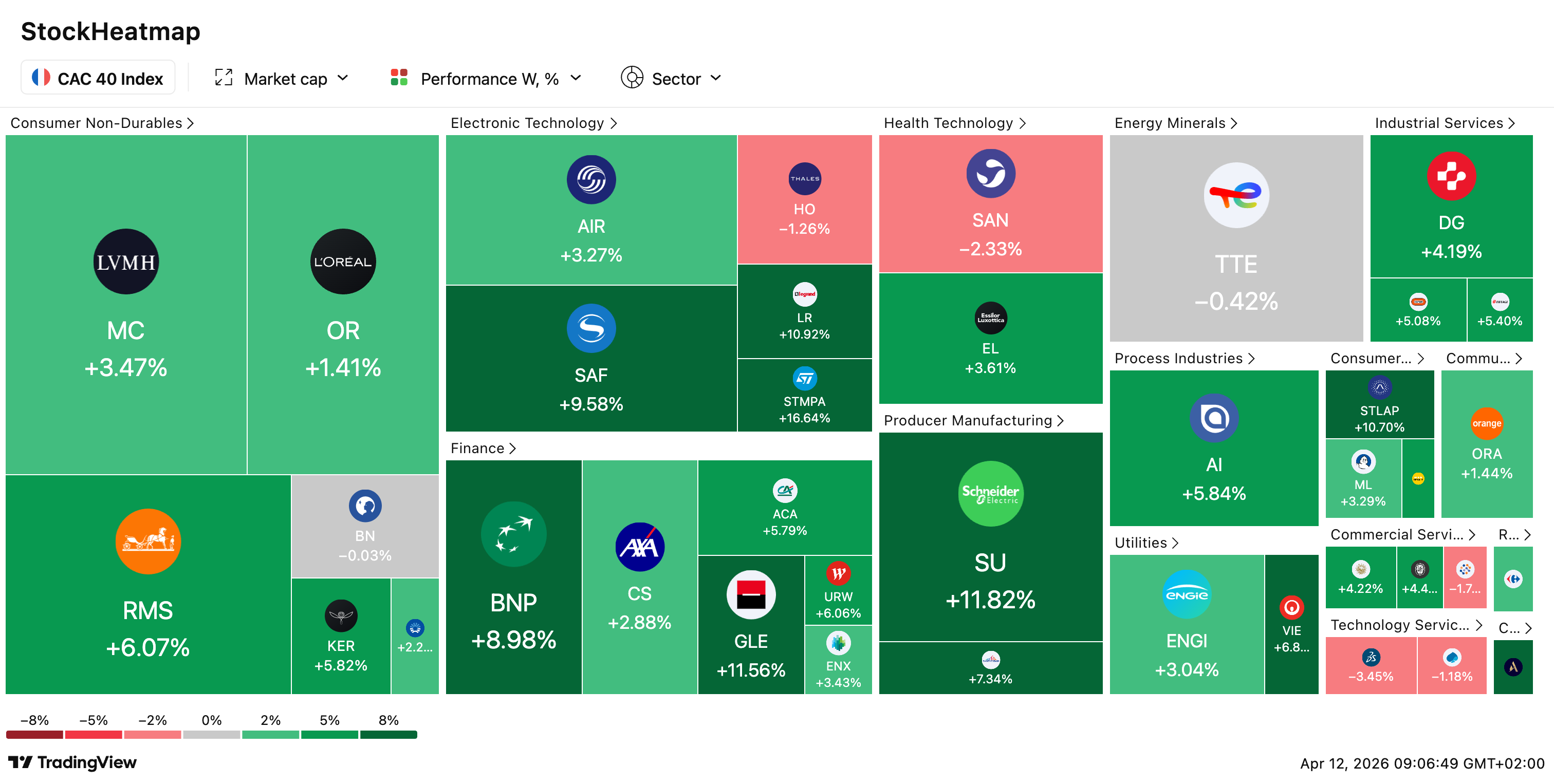Click the TotalEnergies logo on TTE tile
Viewport: 1554px width, 784px height.
1236,195
